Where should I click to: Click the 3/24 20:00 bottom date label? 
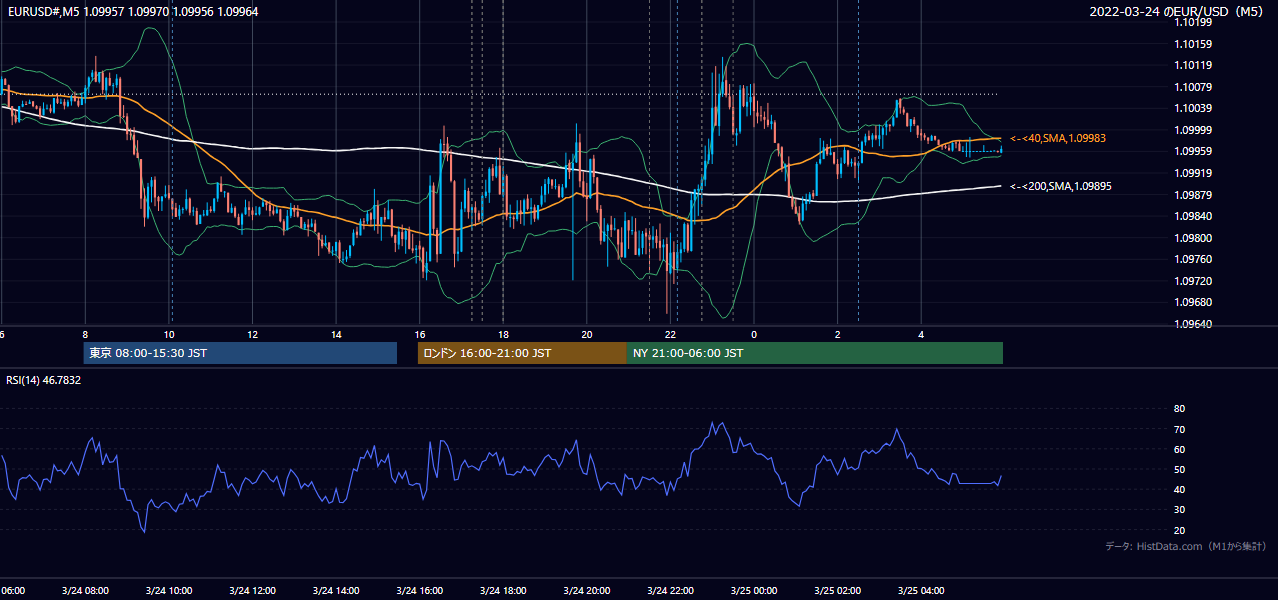point(587,591)
